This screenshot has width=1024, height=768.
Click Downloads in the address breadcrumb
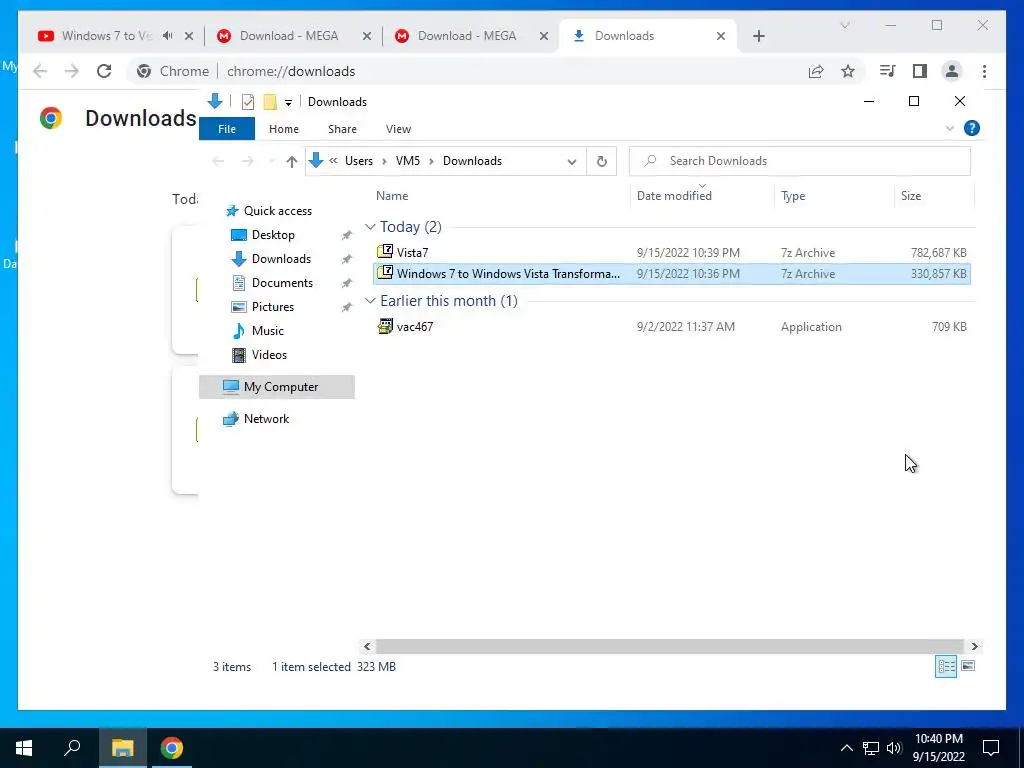tap(472, 161)
